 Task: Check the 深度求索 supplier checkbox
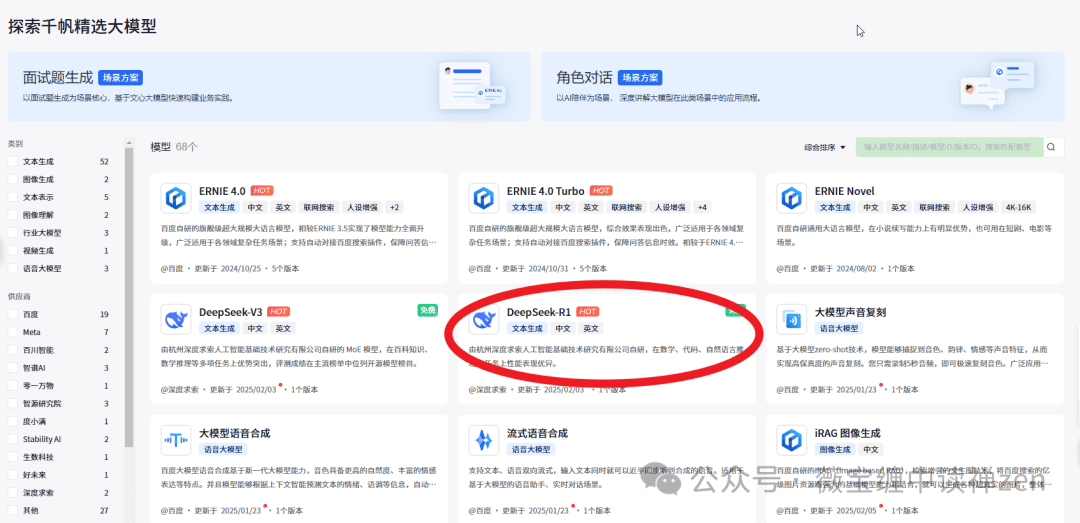coord(12,493)
